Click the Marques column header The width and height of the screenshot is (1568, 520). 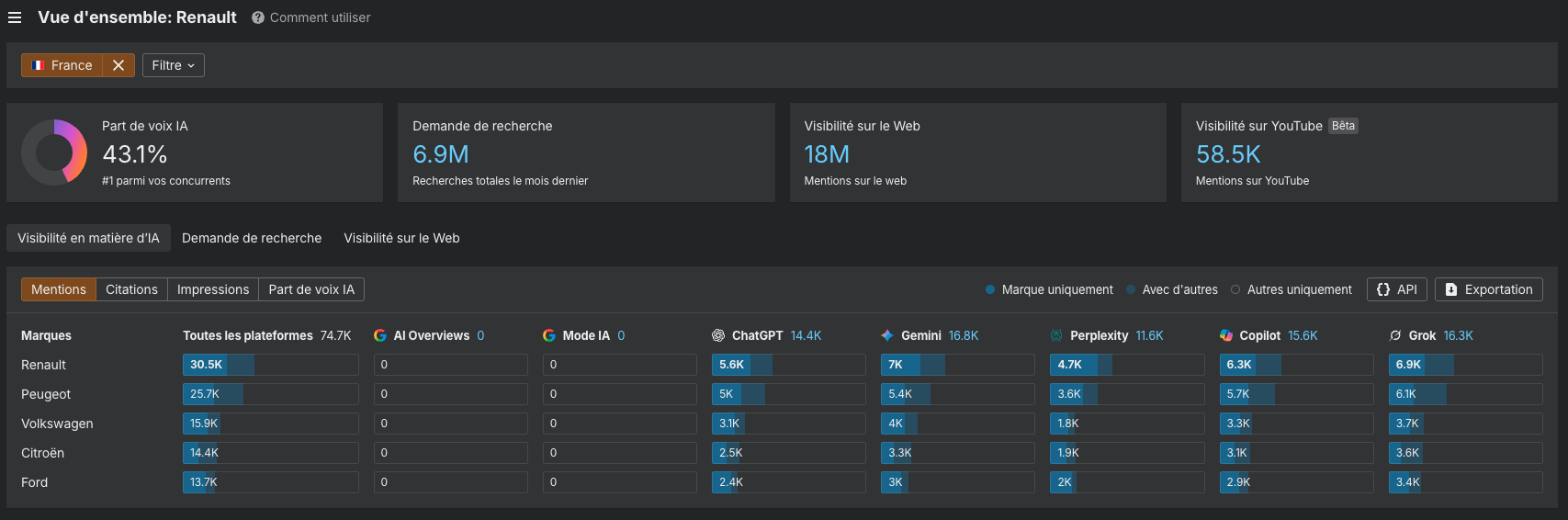pos(46,335)
